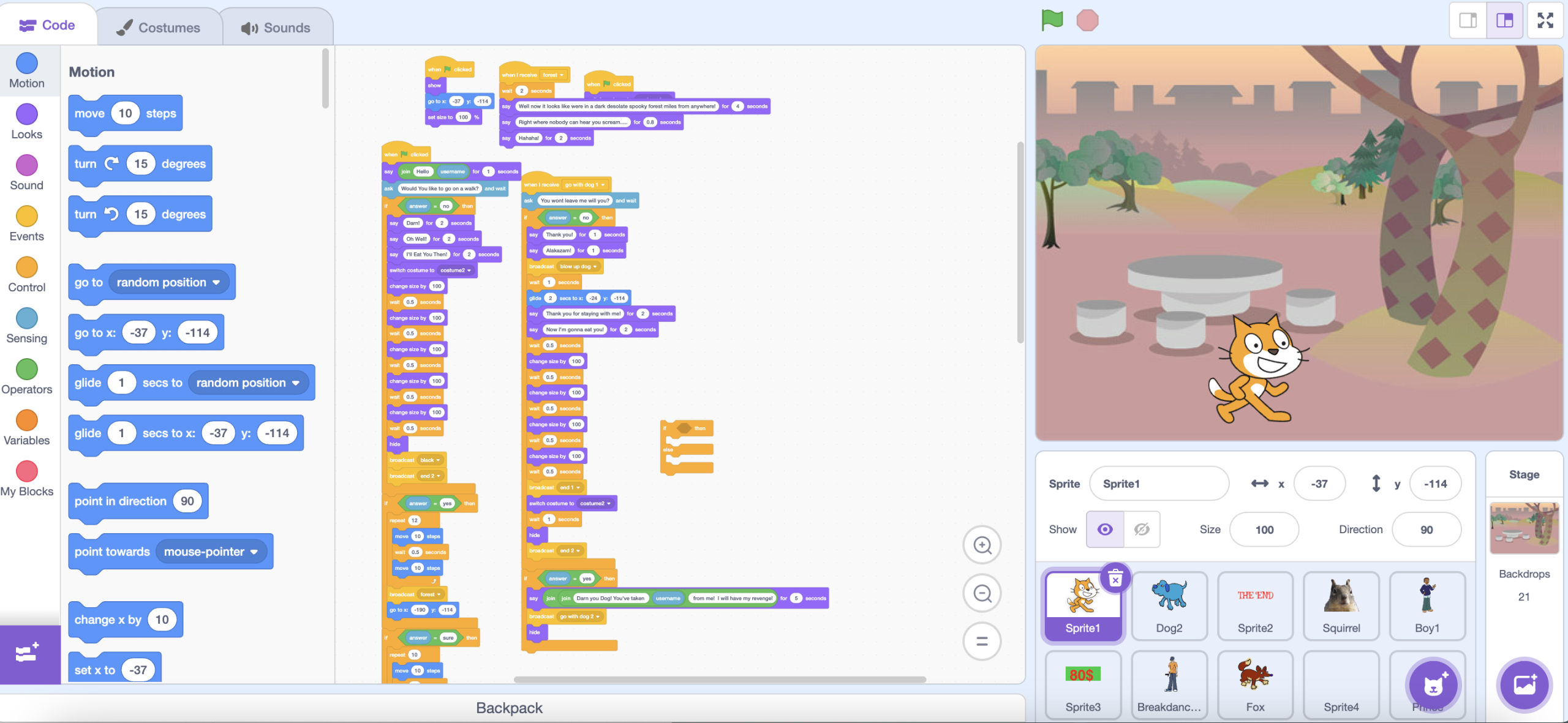The image size is (1568, 723).
Task: Open the Code tab
Action: [x=48, y=25]
